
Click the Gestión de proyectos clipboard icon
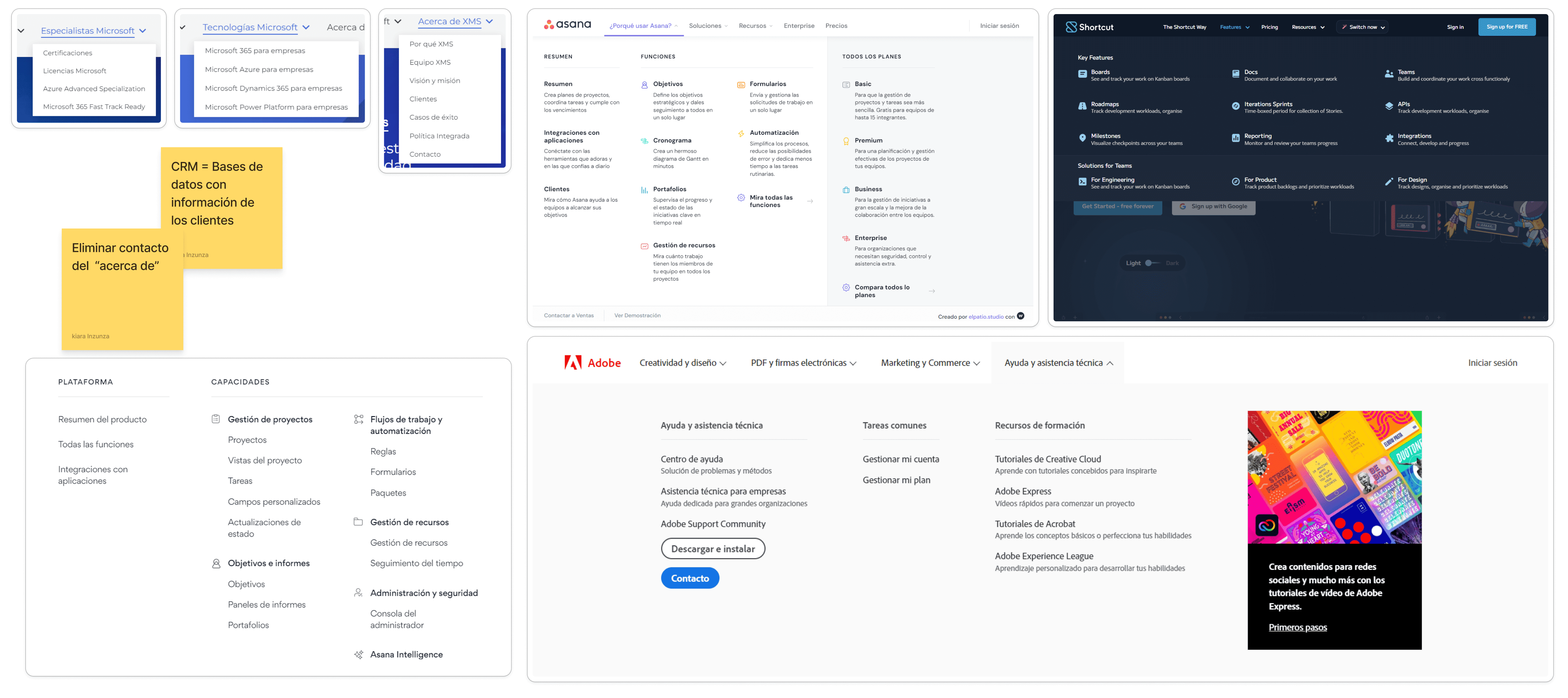tap(216, 419)
